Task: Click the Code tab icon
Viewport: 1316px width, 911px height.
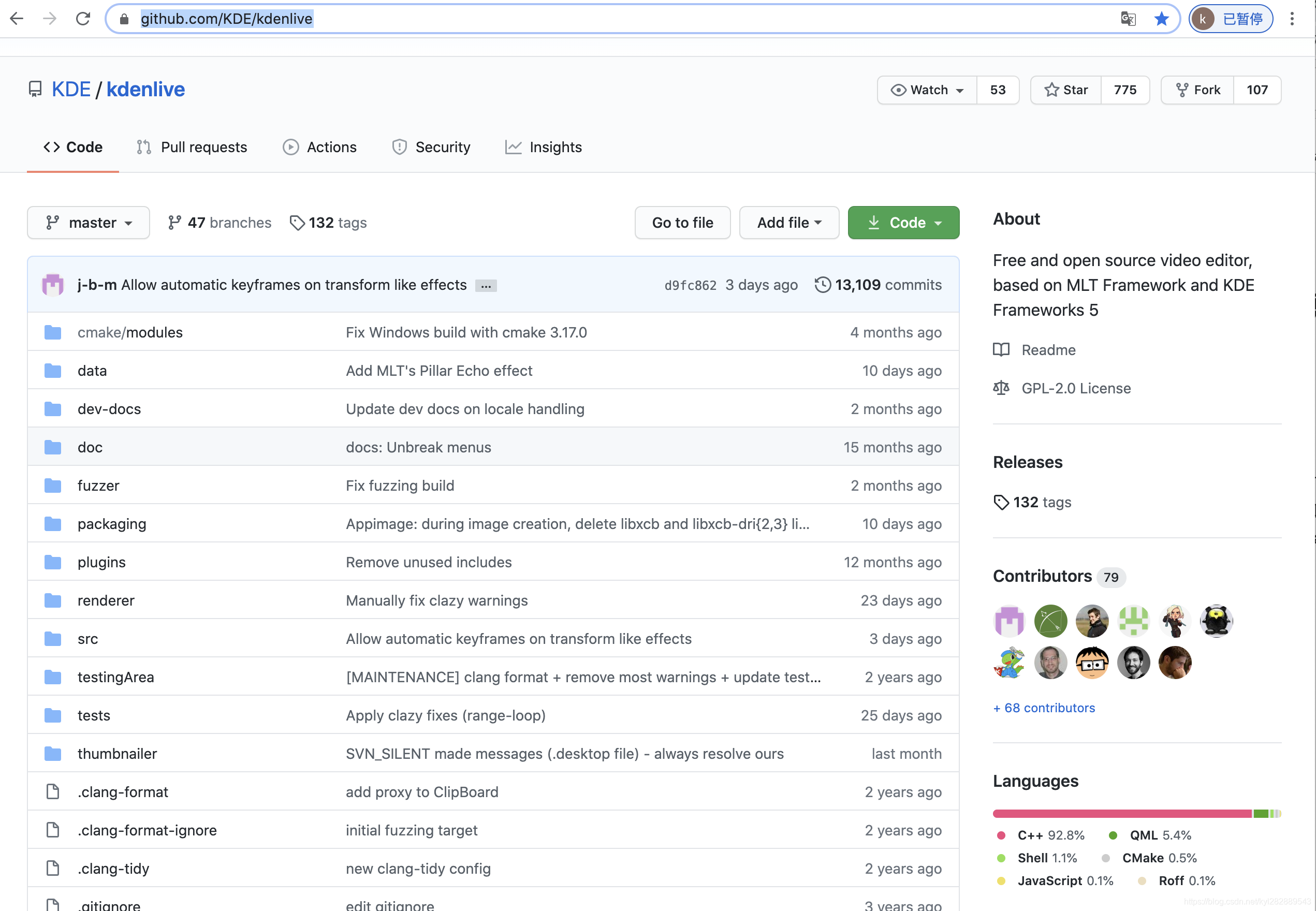Action: [51, 147]
